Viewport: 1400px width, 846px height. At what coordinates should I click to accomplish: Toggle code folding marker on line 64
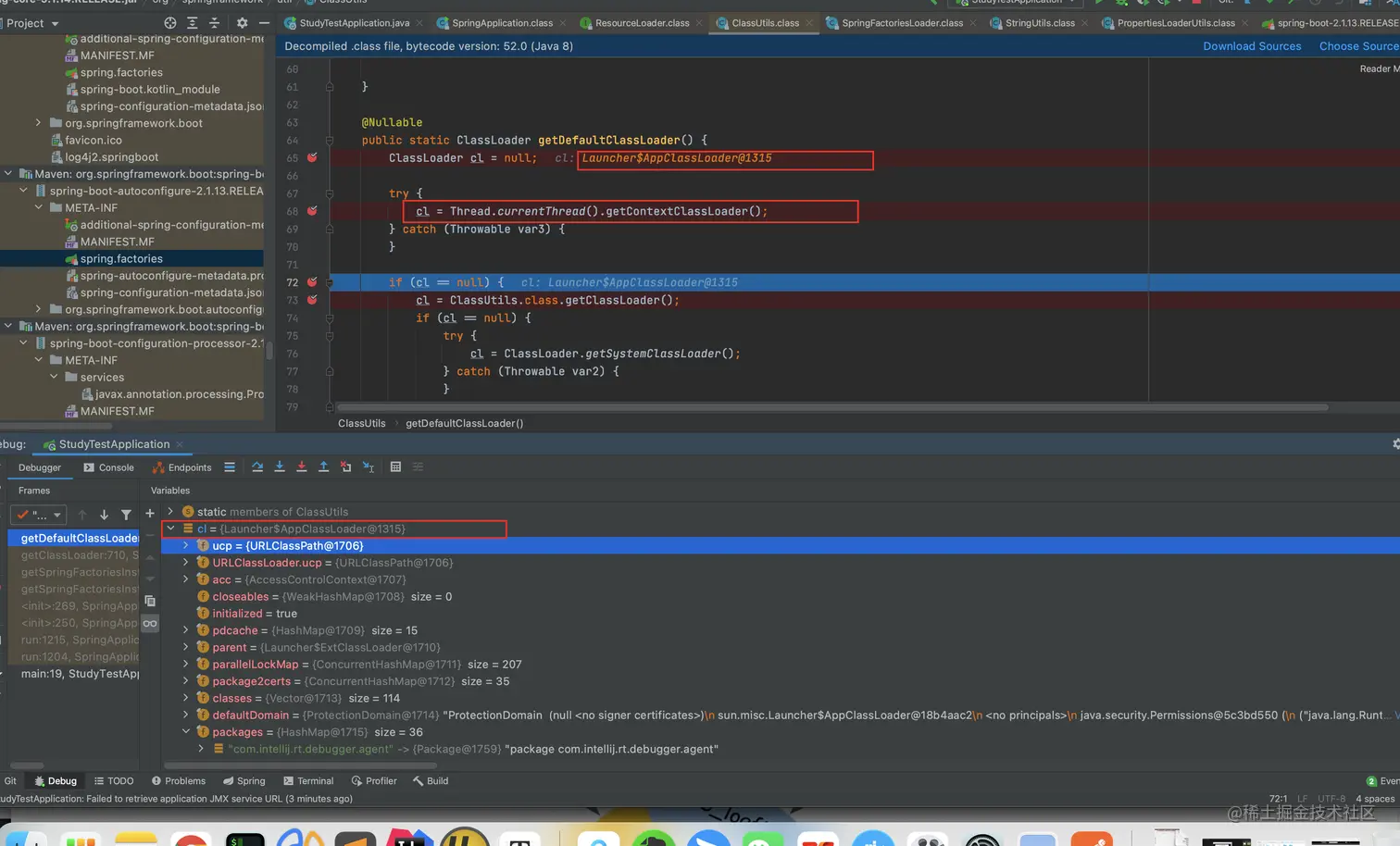pos(330,140)
